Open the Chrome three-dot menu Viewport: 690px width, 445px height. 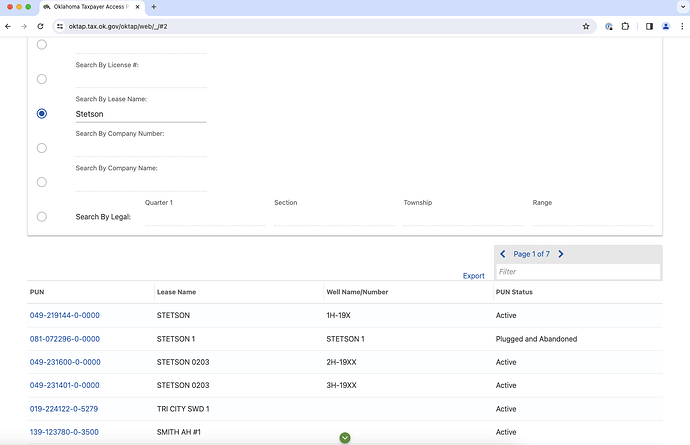point(682,26)
